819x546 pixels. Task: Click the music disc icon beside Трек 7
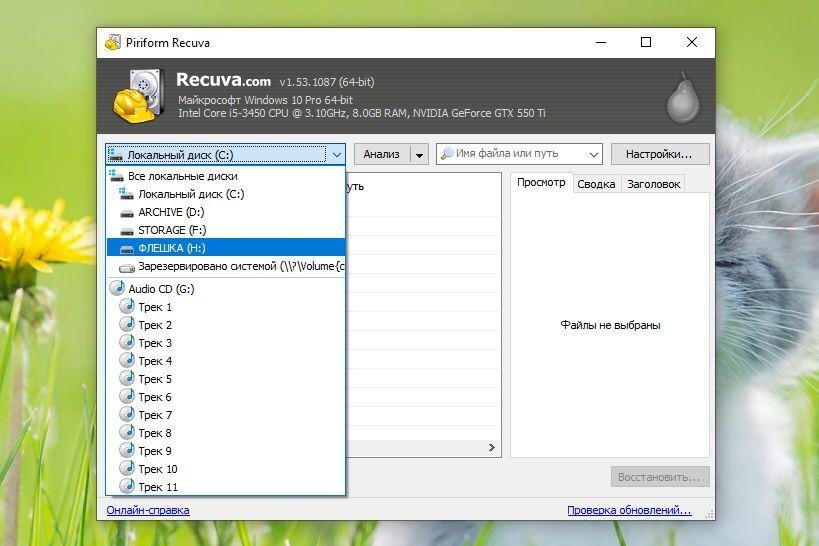127,414
